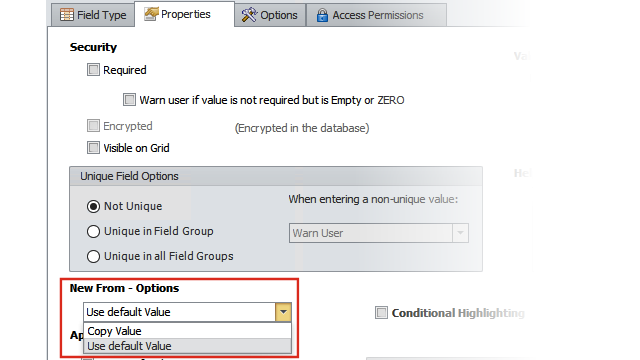Collapse the New From Options dropdown arrow
Screen dimensions: 640x360
[283, 312]
